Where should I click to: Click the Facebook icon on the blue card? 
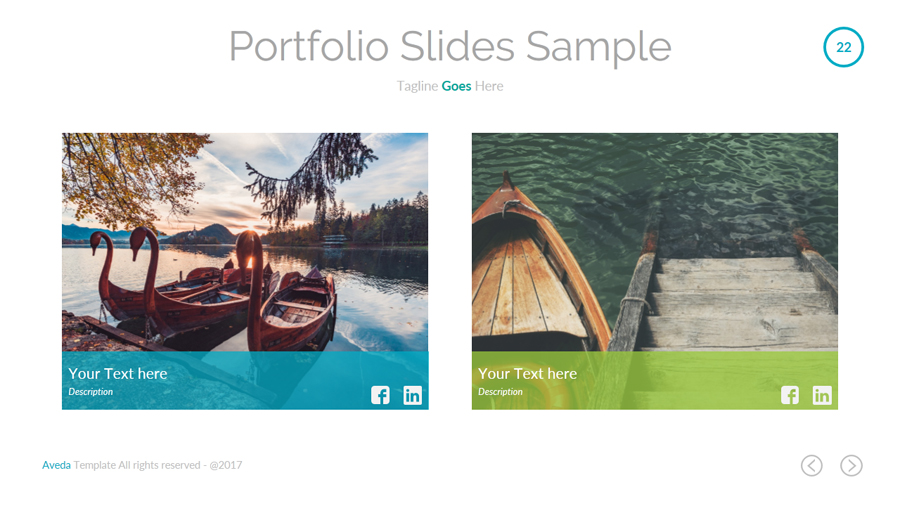(380, 395)
